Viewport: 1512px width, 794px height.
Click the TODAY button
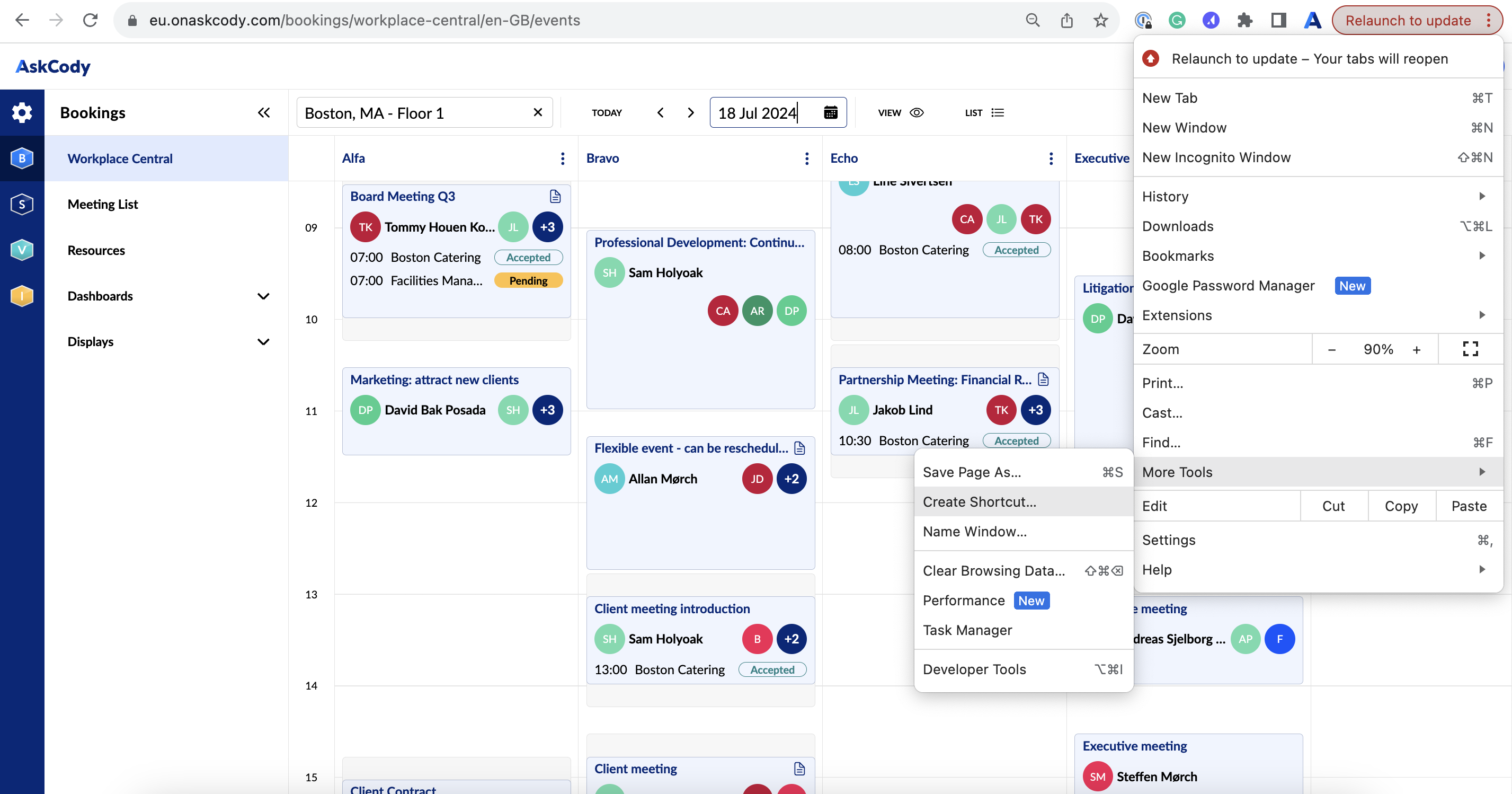point(606,112)
